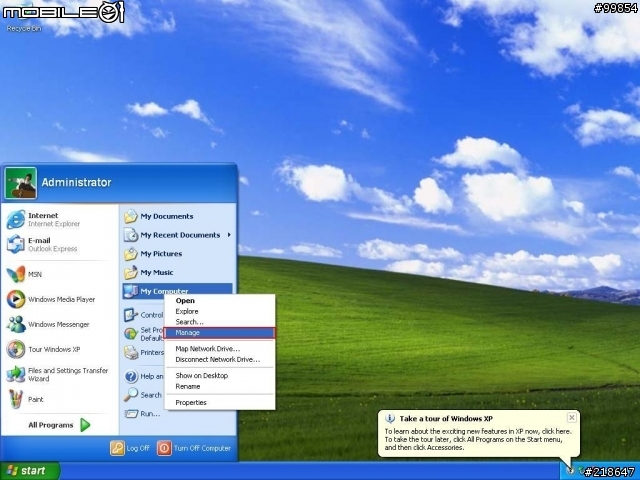Click the Run... icon
The image size is (640, 480).
point(131,413)
